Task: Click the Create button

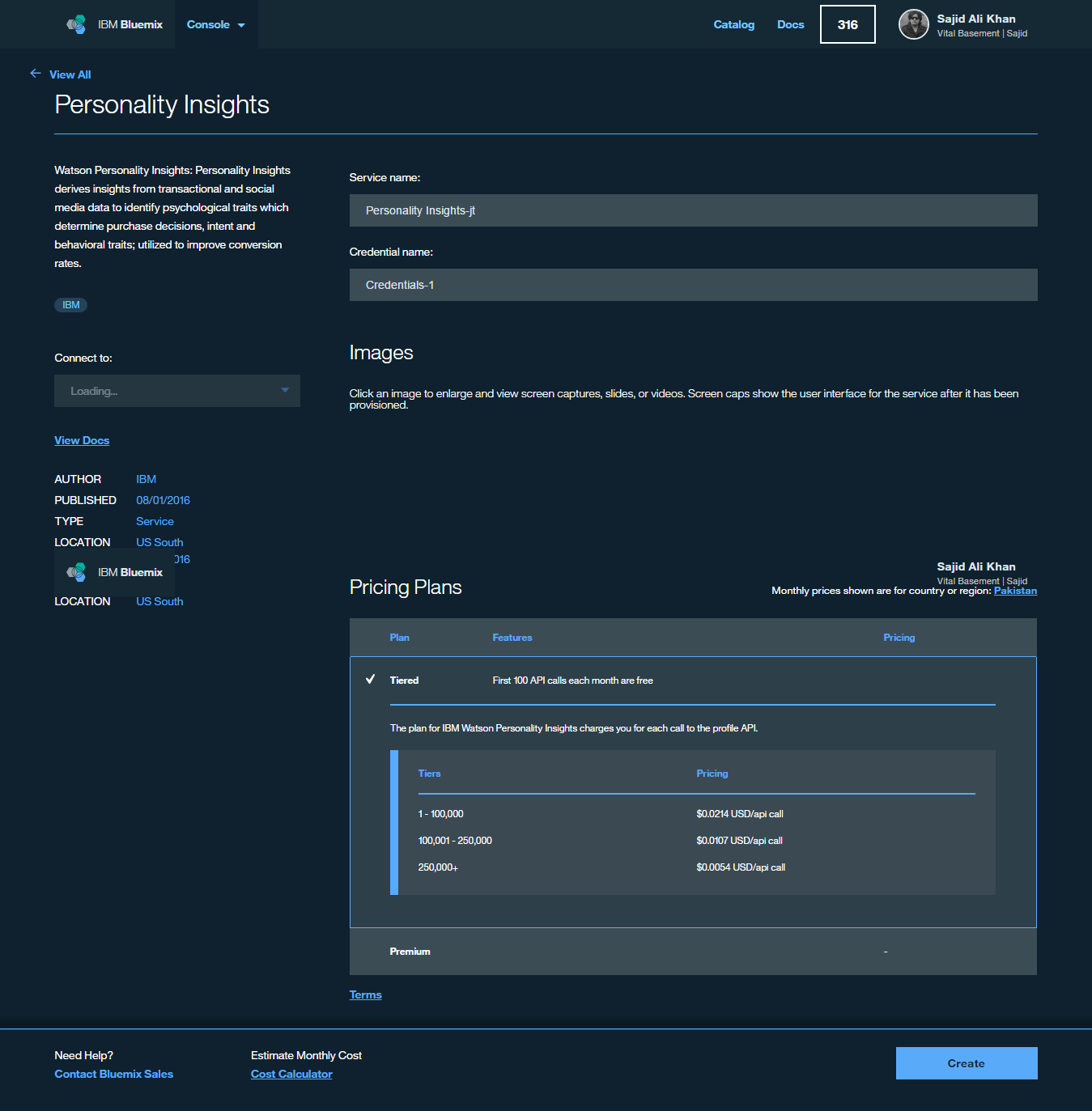Action: (x=967, y=1063)
